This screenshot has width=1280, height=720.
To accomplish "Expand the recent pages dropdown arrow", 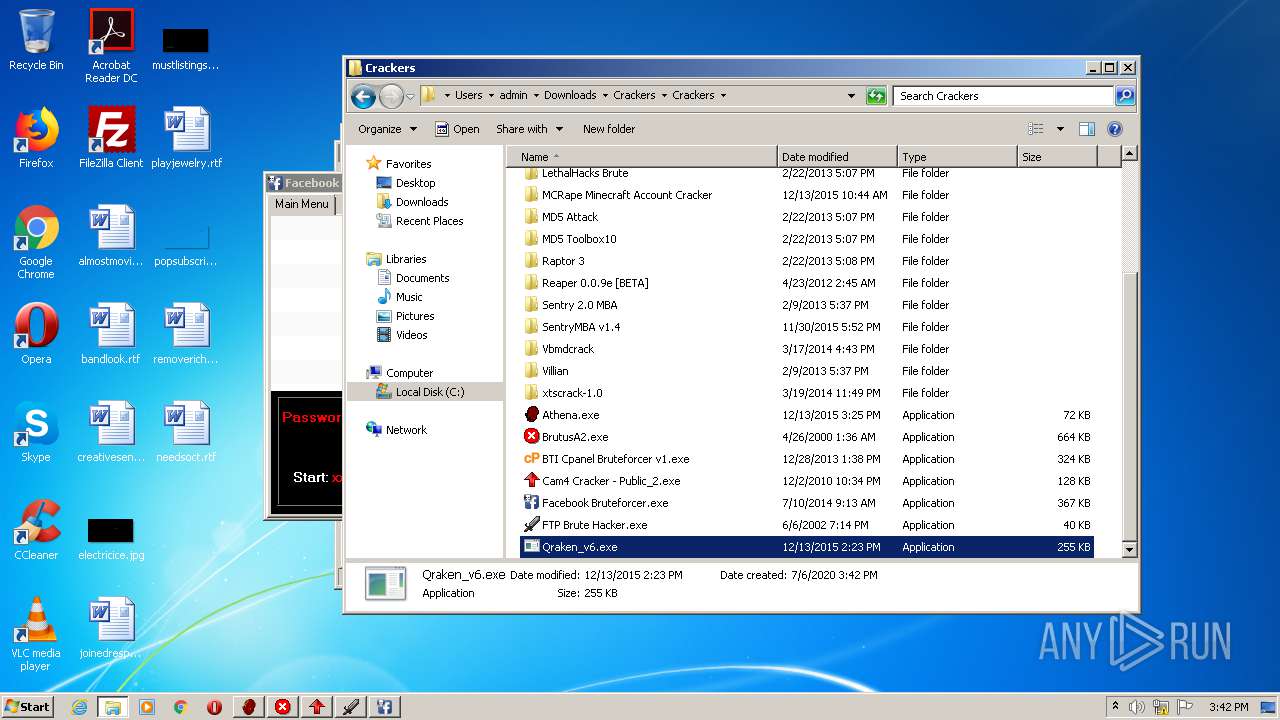I will pos(410,97).
